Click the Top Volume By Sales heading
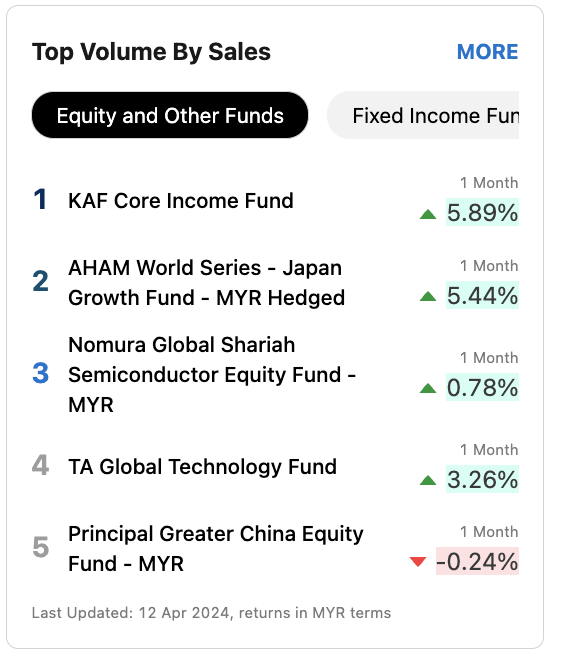Image resolution: width=572 pixels, height=660 pixels. point(152,52)
